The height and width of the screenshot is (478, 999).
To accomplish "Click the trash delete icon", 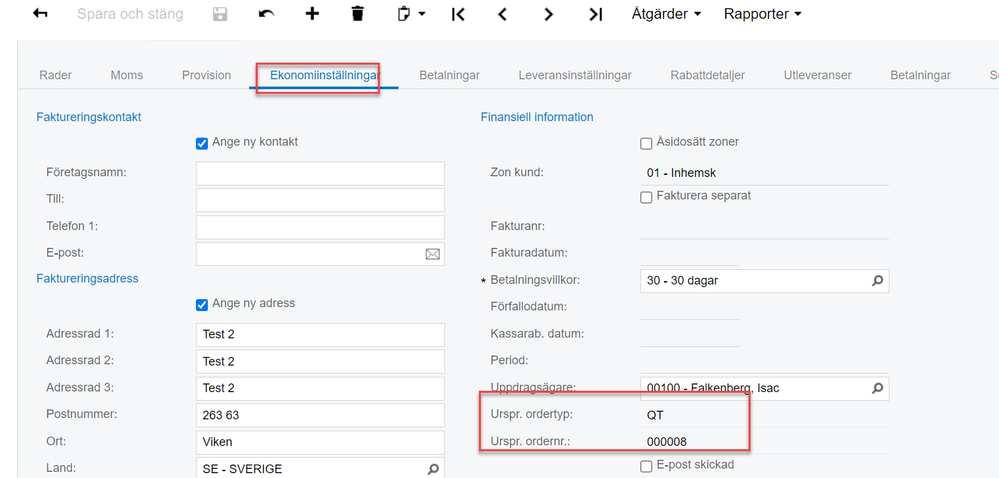I will (x=358, y=14).
